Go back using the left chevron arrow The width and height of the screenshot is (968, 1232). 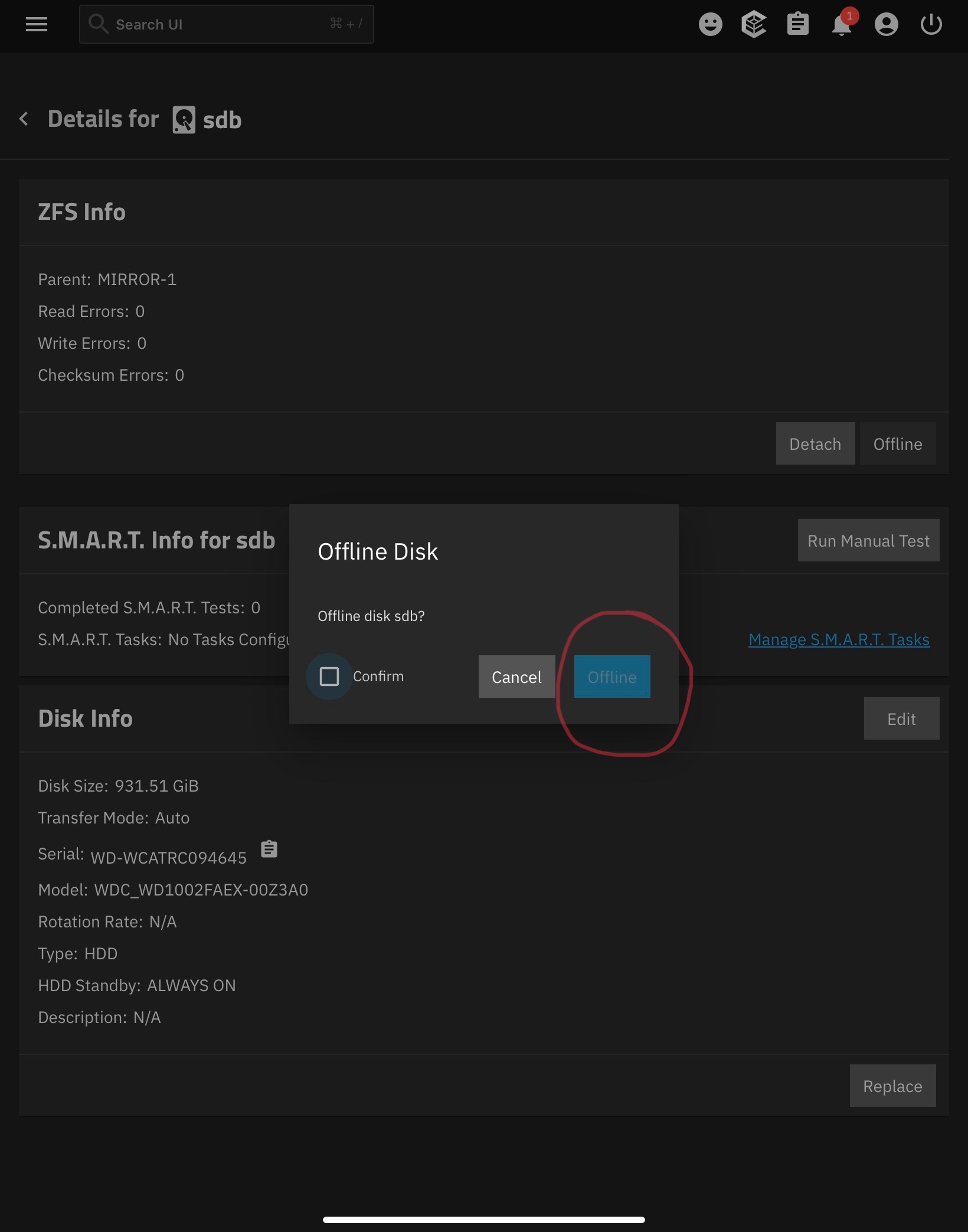24,119
